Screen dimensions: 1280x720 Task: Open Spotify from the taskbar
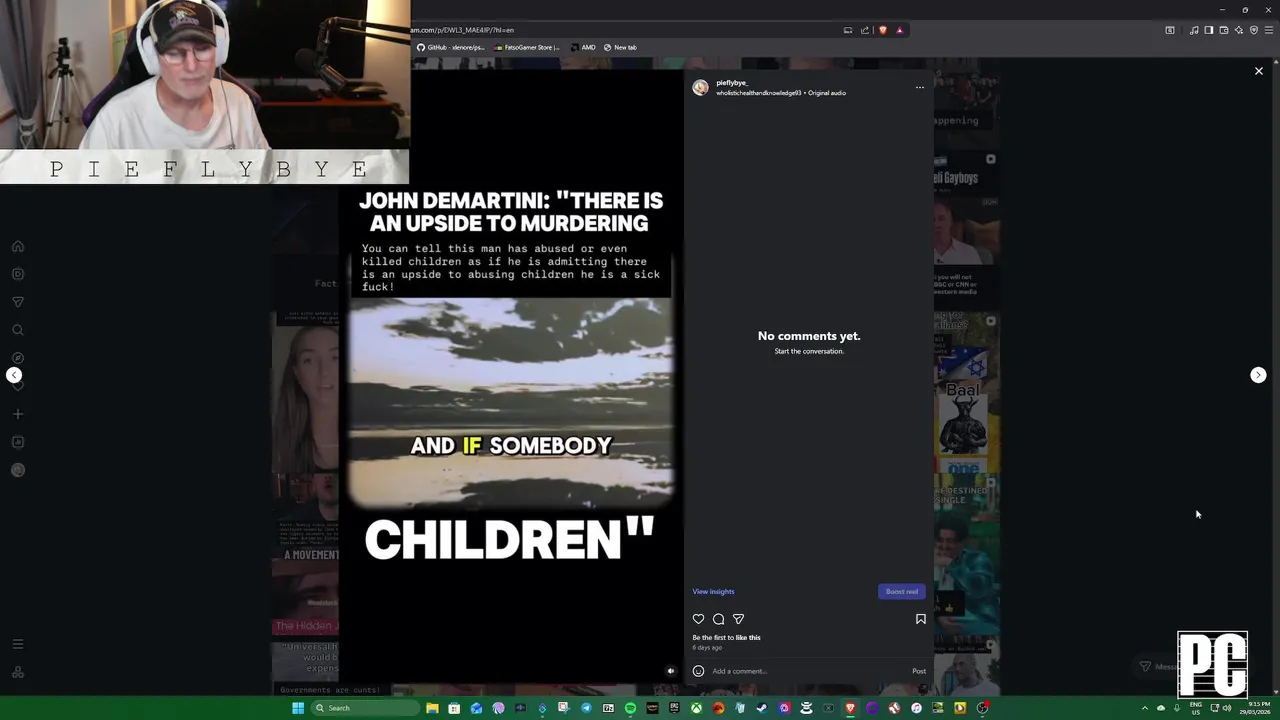tap(630, 708)
